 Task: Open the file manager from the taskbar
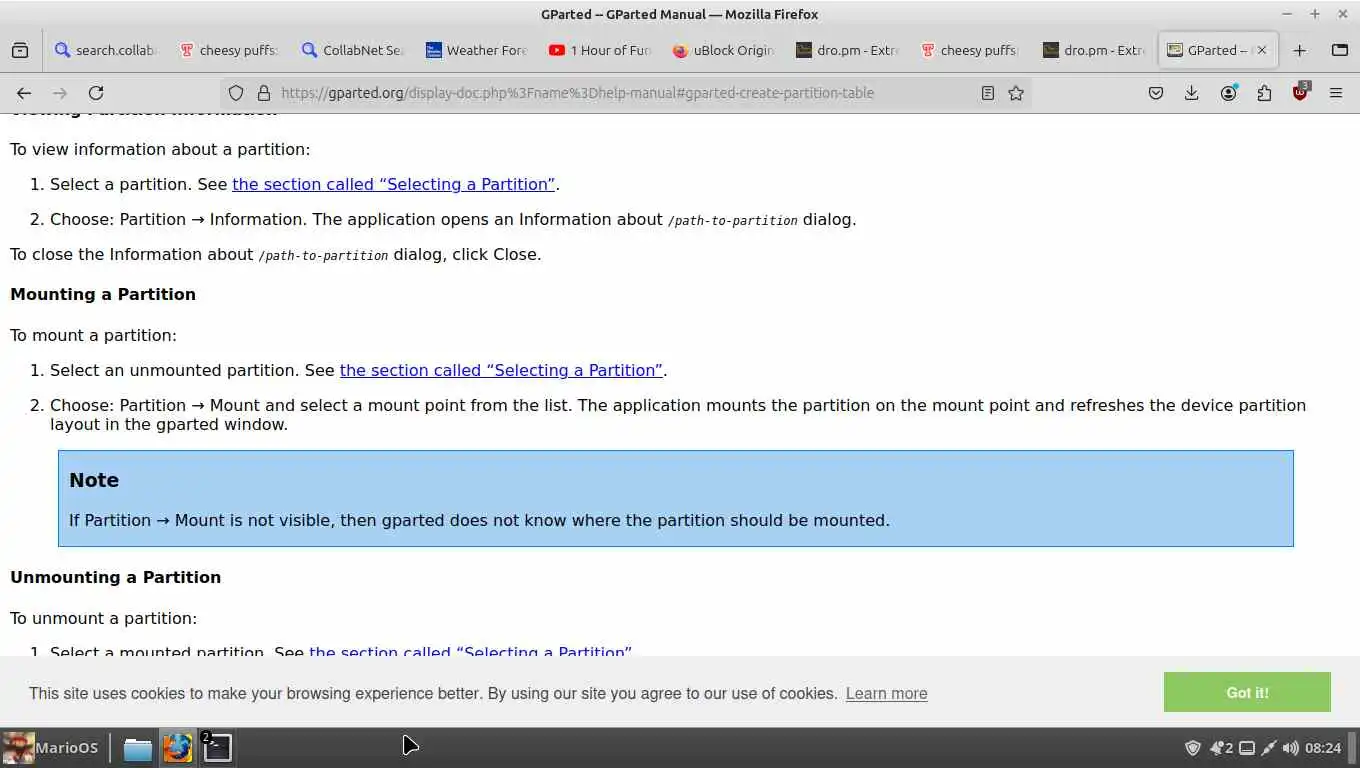(138, 748)
